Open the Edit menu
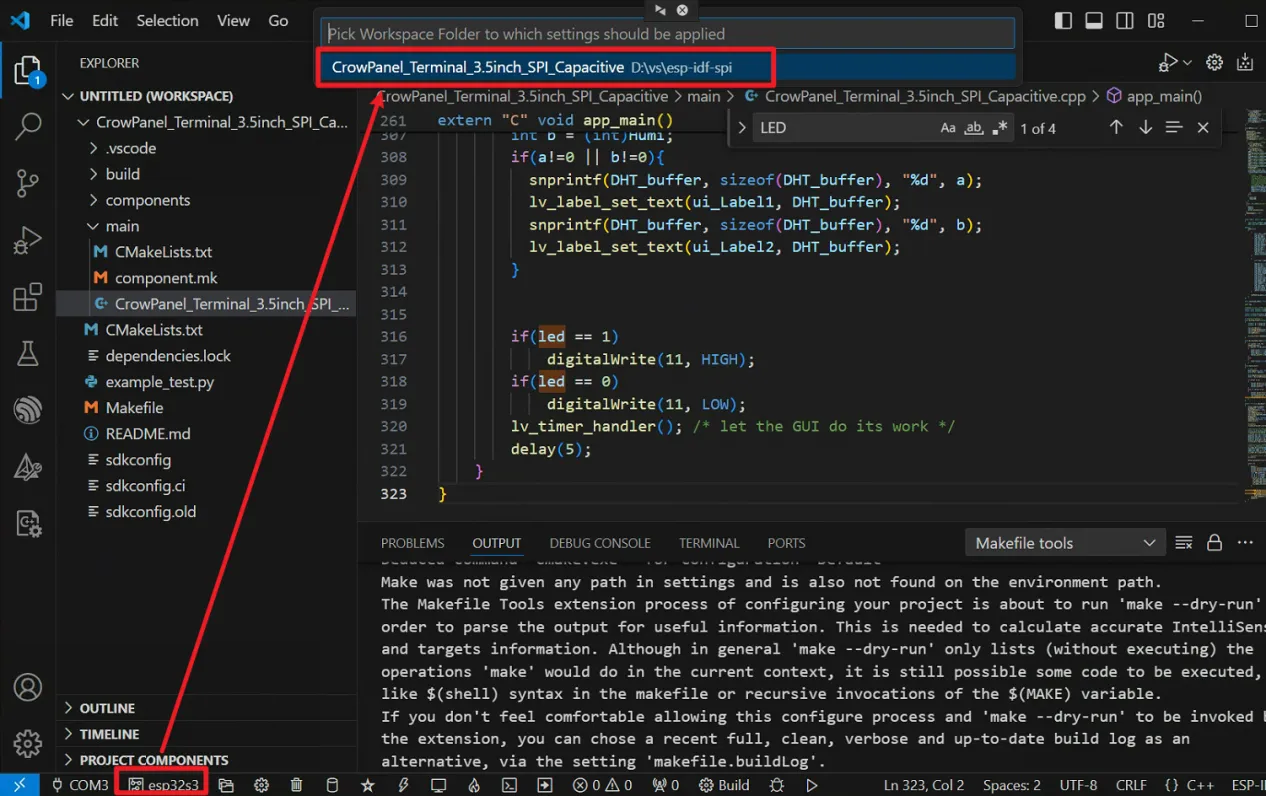 coord(105,20)
